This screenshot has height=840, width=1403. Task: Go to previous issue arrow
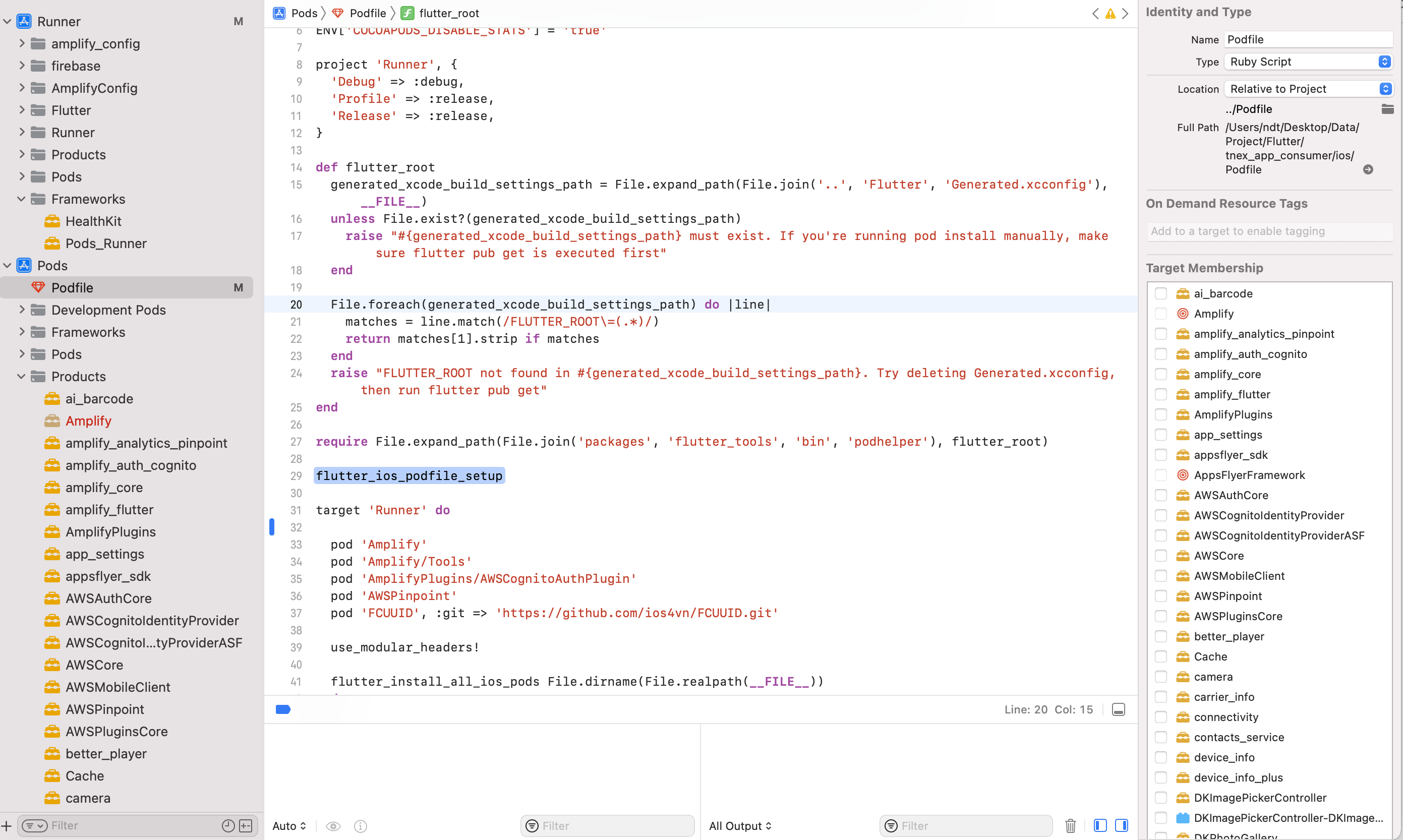pos(1095,14)
